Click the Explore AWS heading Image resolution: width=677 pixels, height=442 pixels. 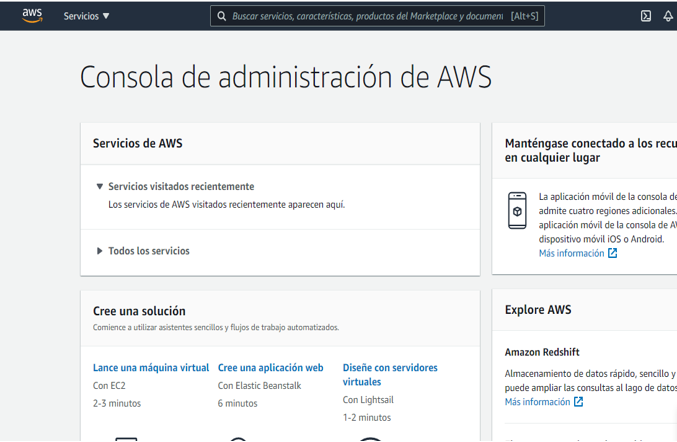pyautogui.click(x=538, y=310)
